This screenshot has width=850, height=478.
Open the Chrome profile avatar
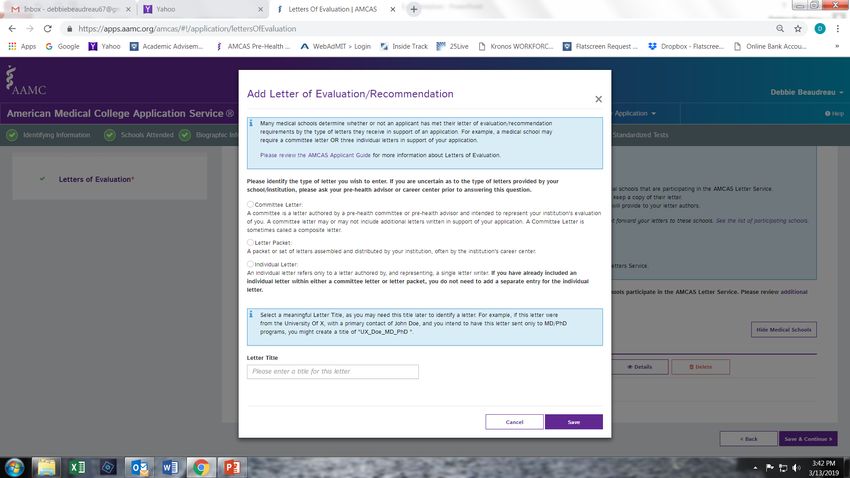click(820, 29)
